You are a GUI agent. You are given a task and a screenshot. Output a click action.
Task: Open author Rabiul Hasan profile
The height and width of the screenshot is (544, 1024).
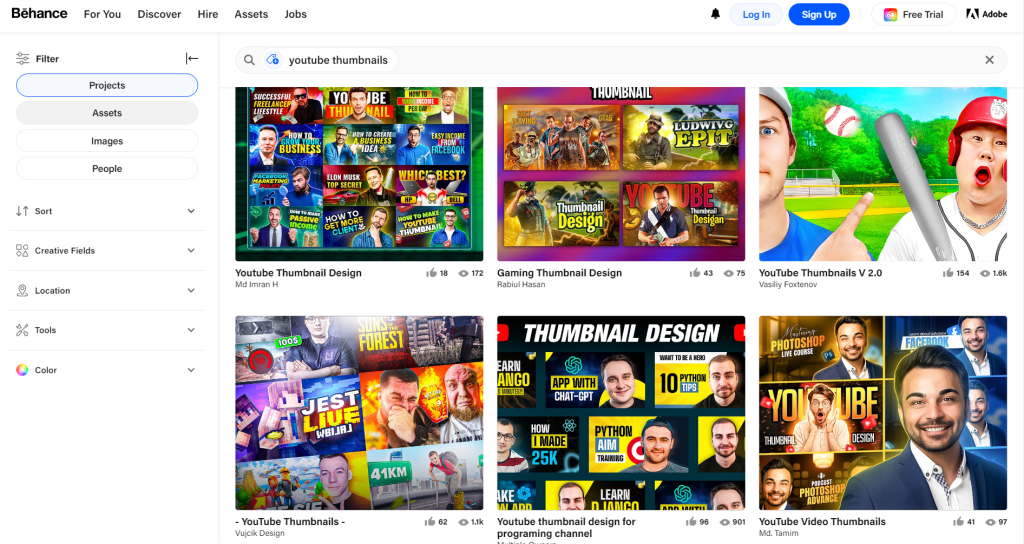(x=521, y=285)
